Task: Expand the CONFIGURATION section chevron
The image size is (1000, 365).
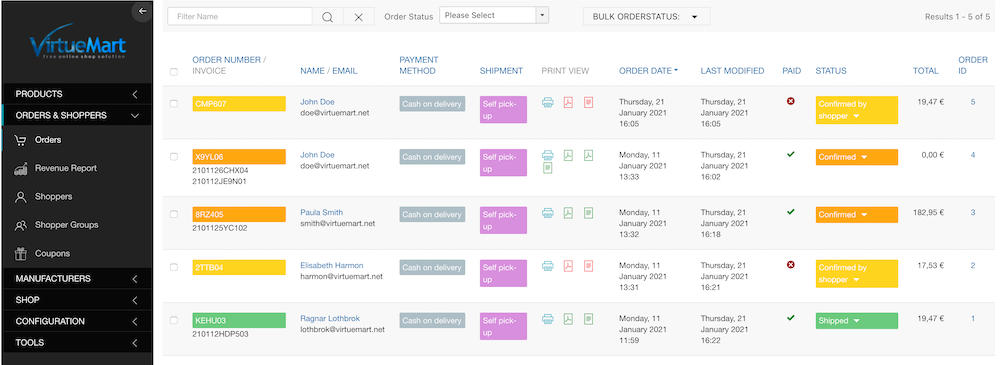Action: coord(135,322)
